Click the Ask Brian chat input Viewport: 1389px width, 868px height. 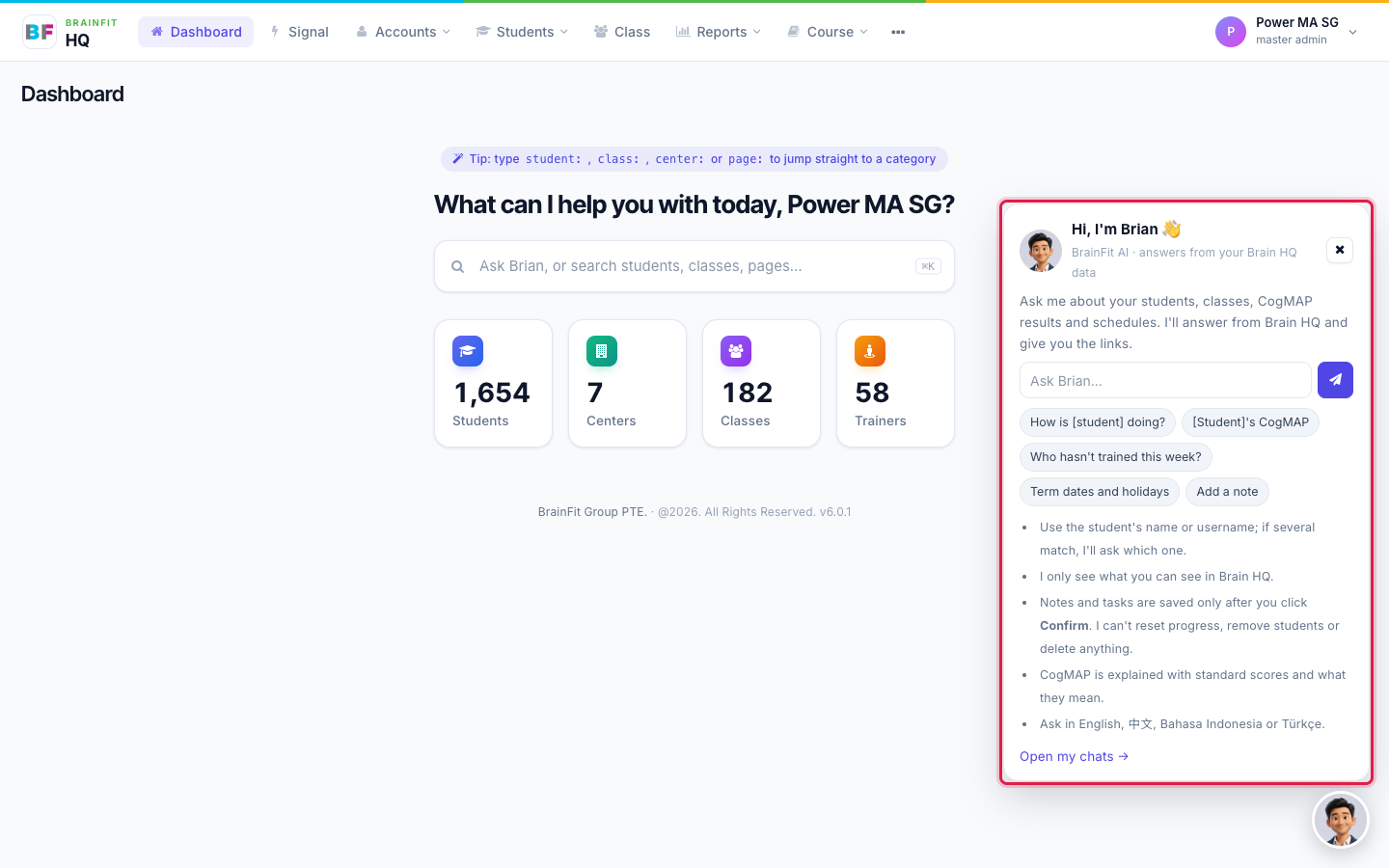[x=1165, y=380]
